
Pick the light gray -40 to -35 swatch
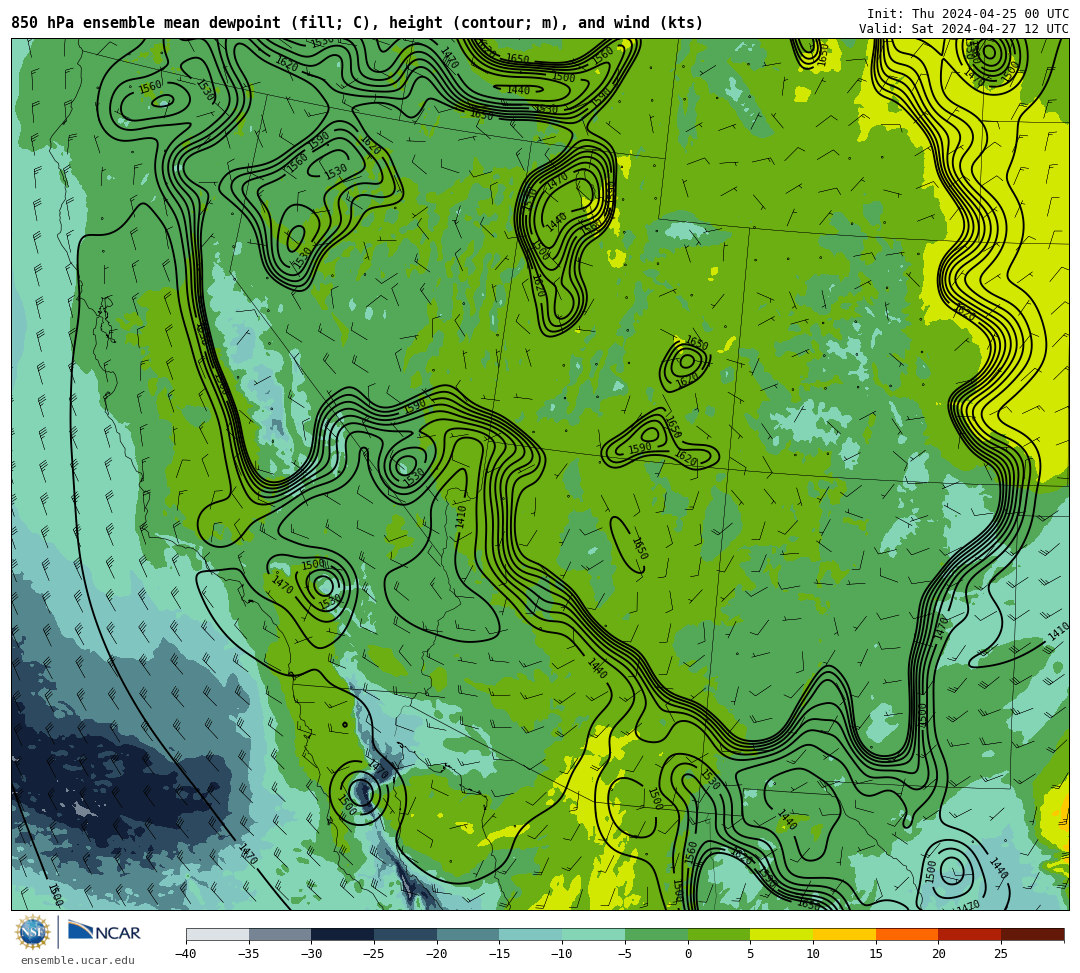218,934
